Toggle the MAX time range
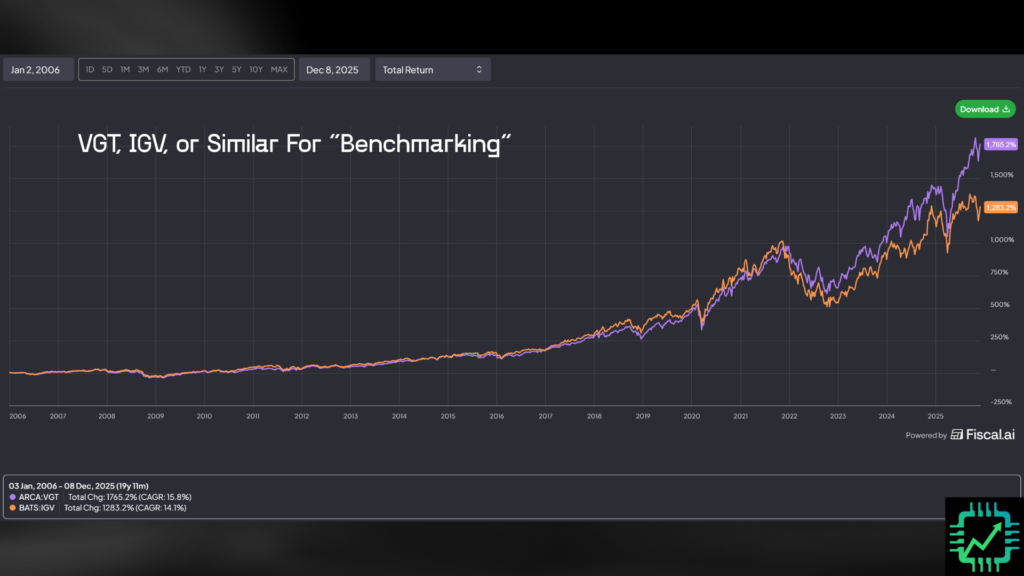Screen dimensions: 1024x576 coord(279,69)
